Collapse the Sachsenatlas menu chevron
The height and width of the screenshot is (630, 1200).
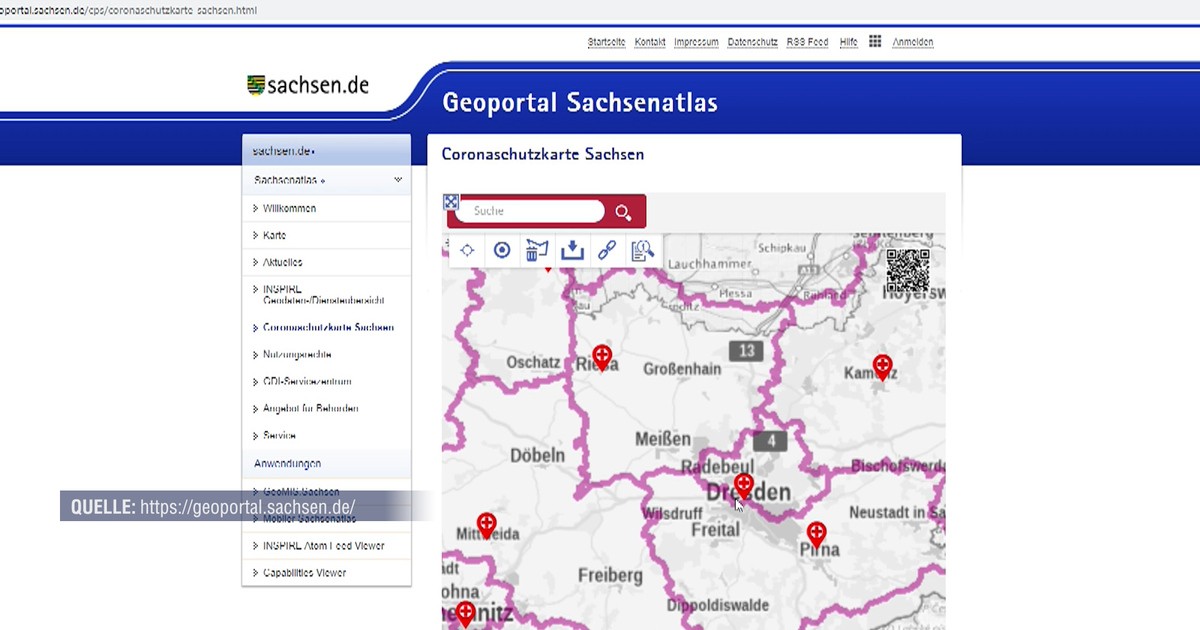point(398,180)
